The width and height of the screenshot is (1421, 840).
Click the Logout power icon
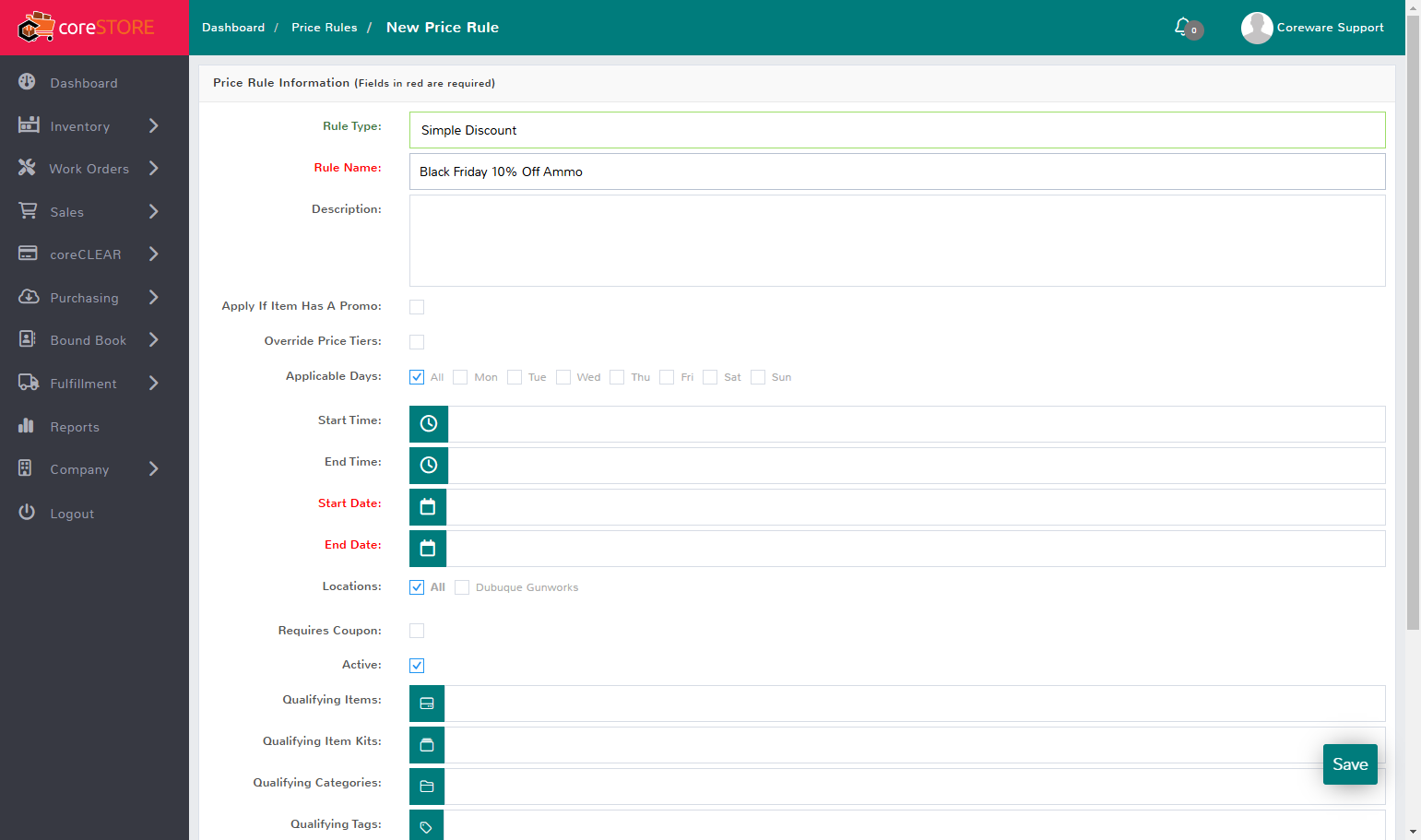pyautogui.click(x=27, y=513)
